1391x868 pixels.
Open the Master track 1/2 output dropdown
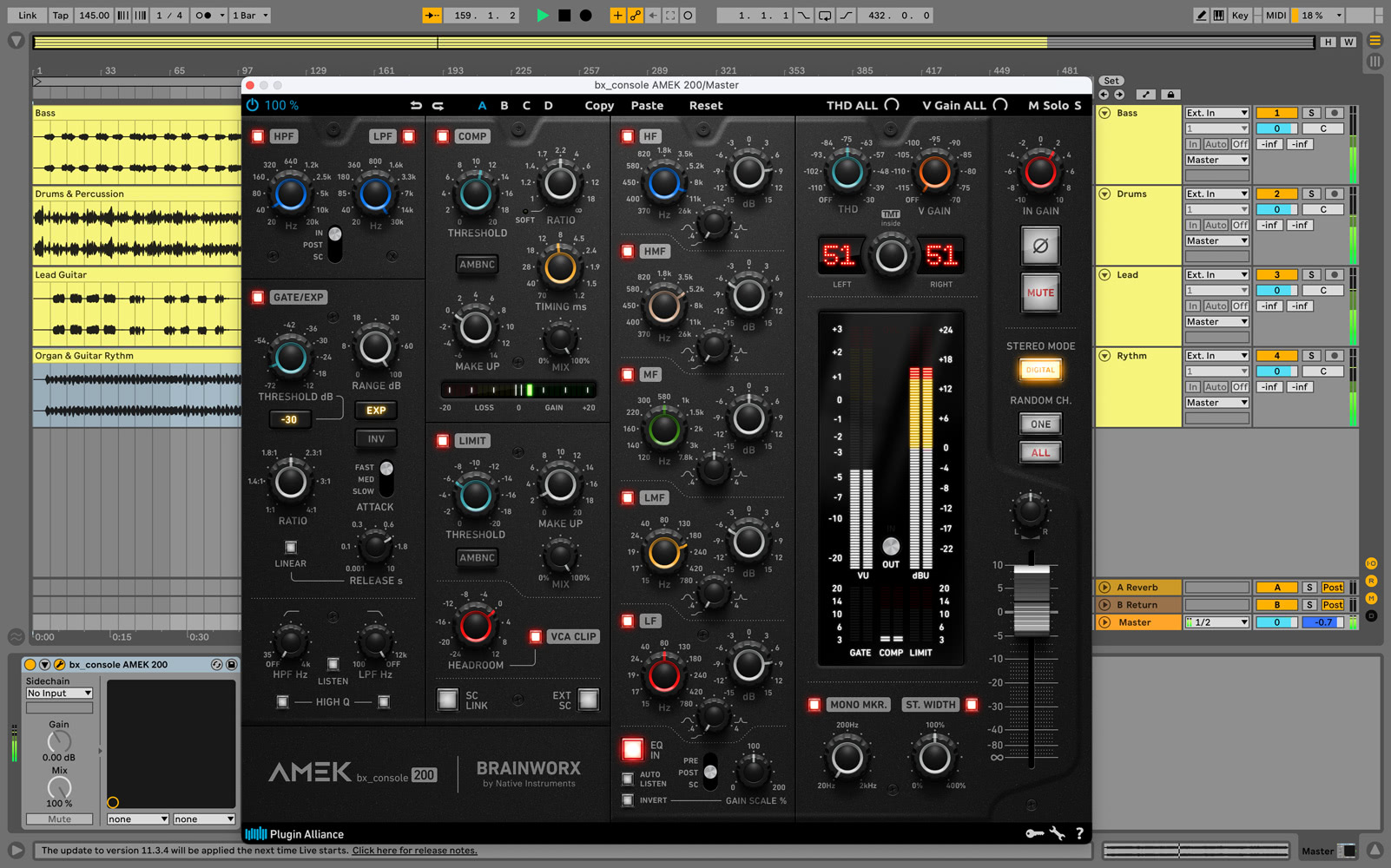1217,622
